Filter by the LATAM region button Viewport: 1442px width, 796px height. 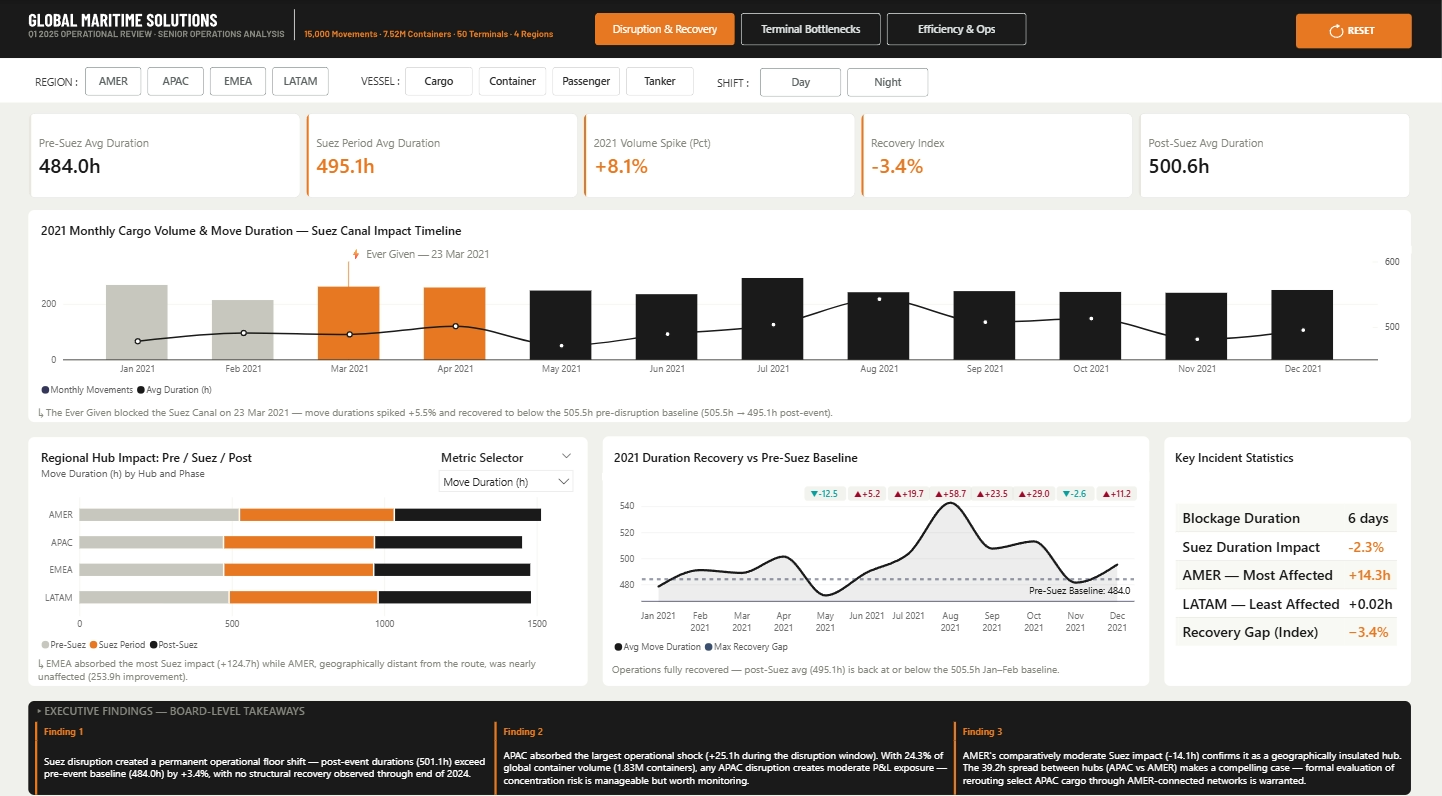point(300,82)
